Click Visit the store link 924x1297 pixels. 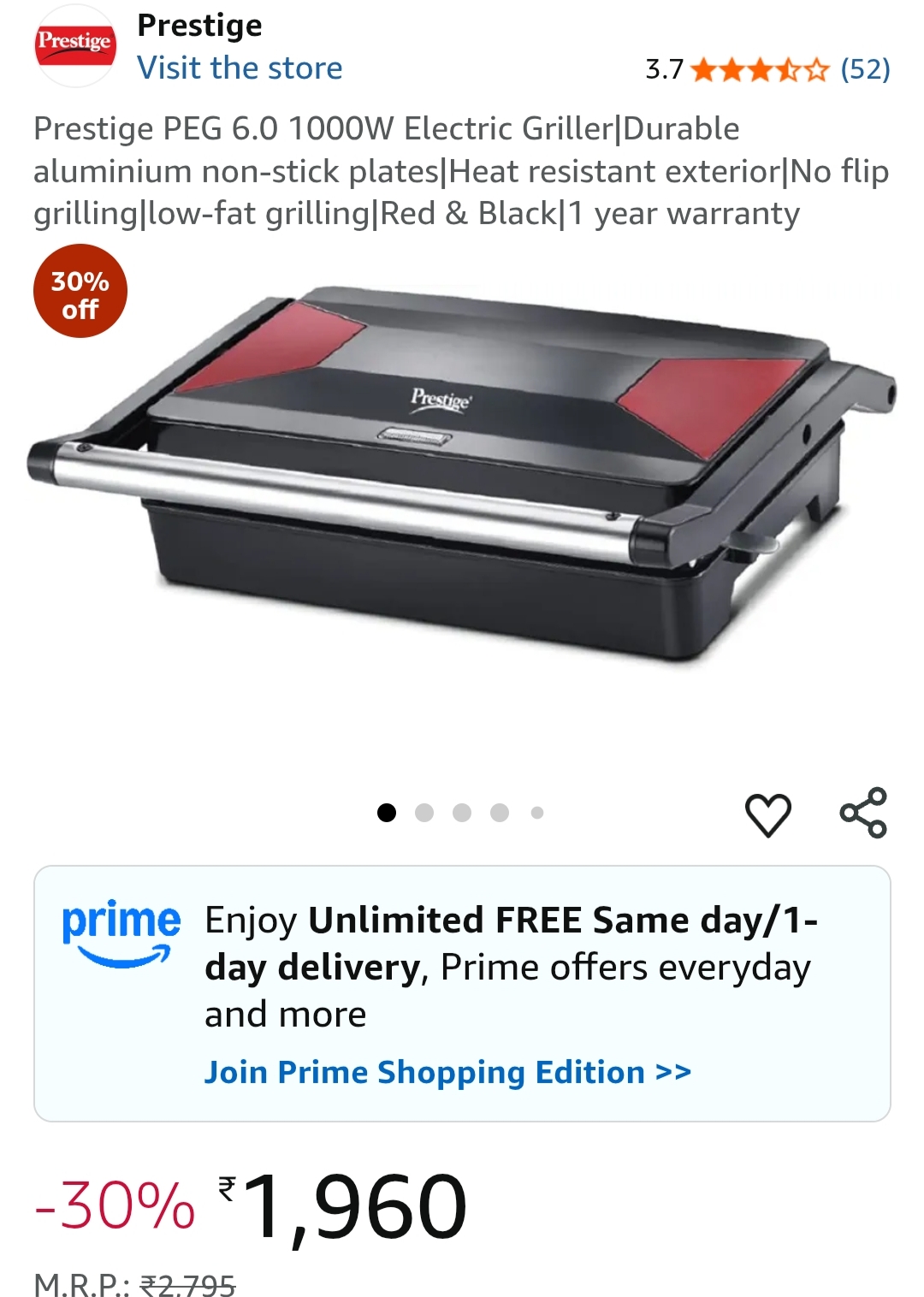[x=240, y=68]
